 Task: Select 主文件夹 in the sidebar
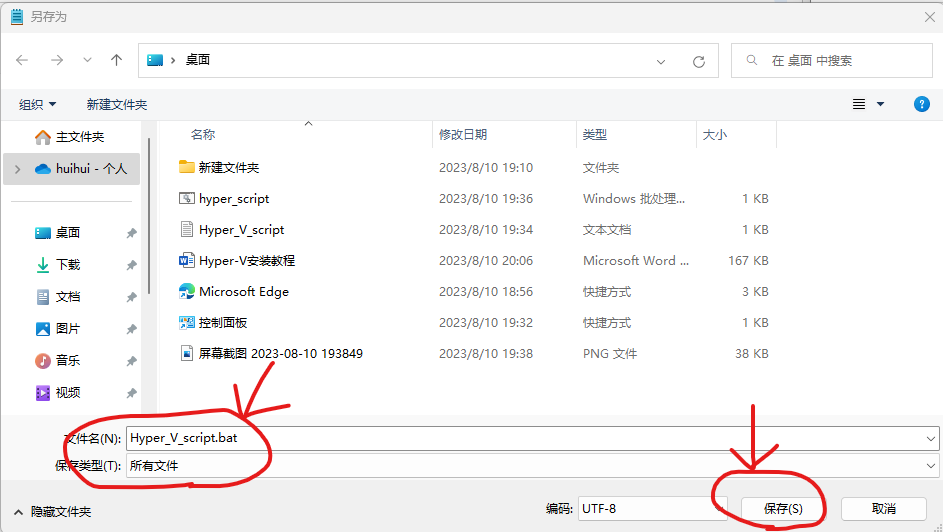click(x=72, y=137)
